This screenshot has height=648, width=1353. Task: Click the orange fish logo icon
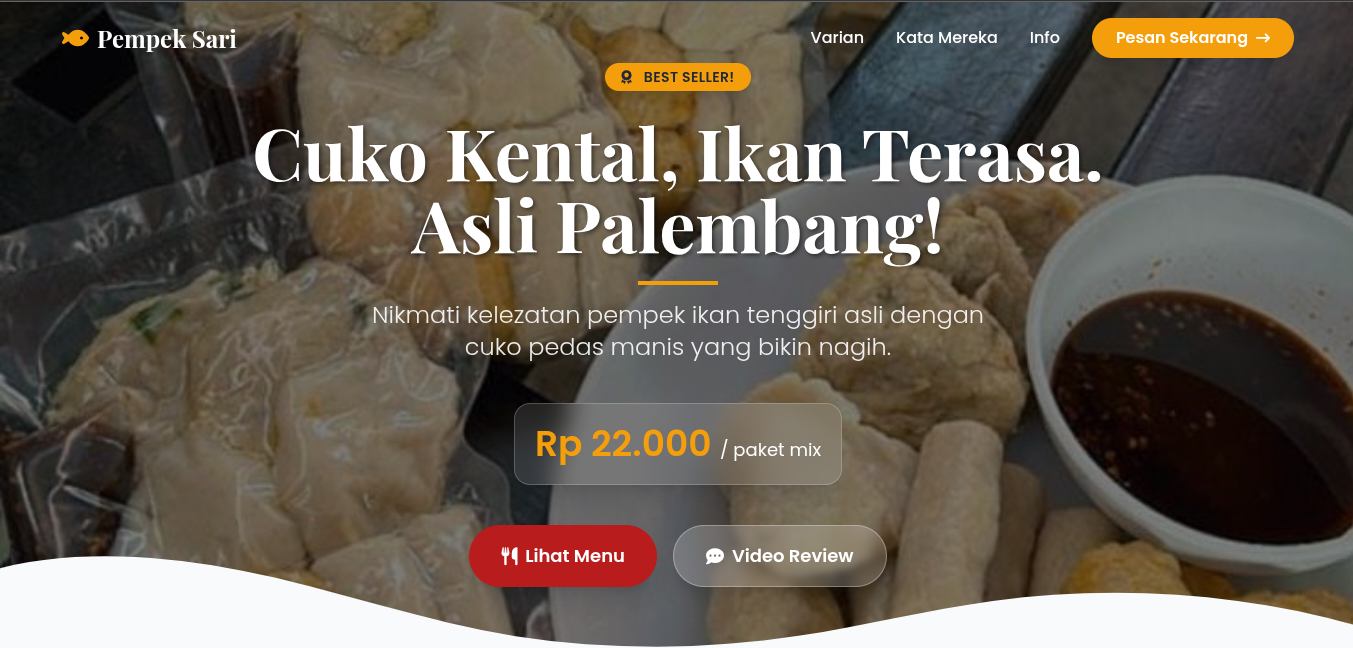point(75,38)
